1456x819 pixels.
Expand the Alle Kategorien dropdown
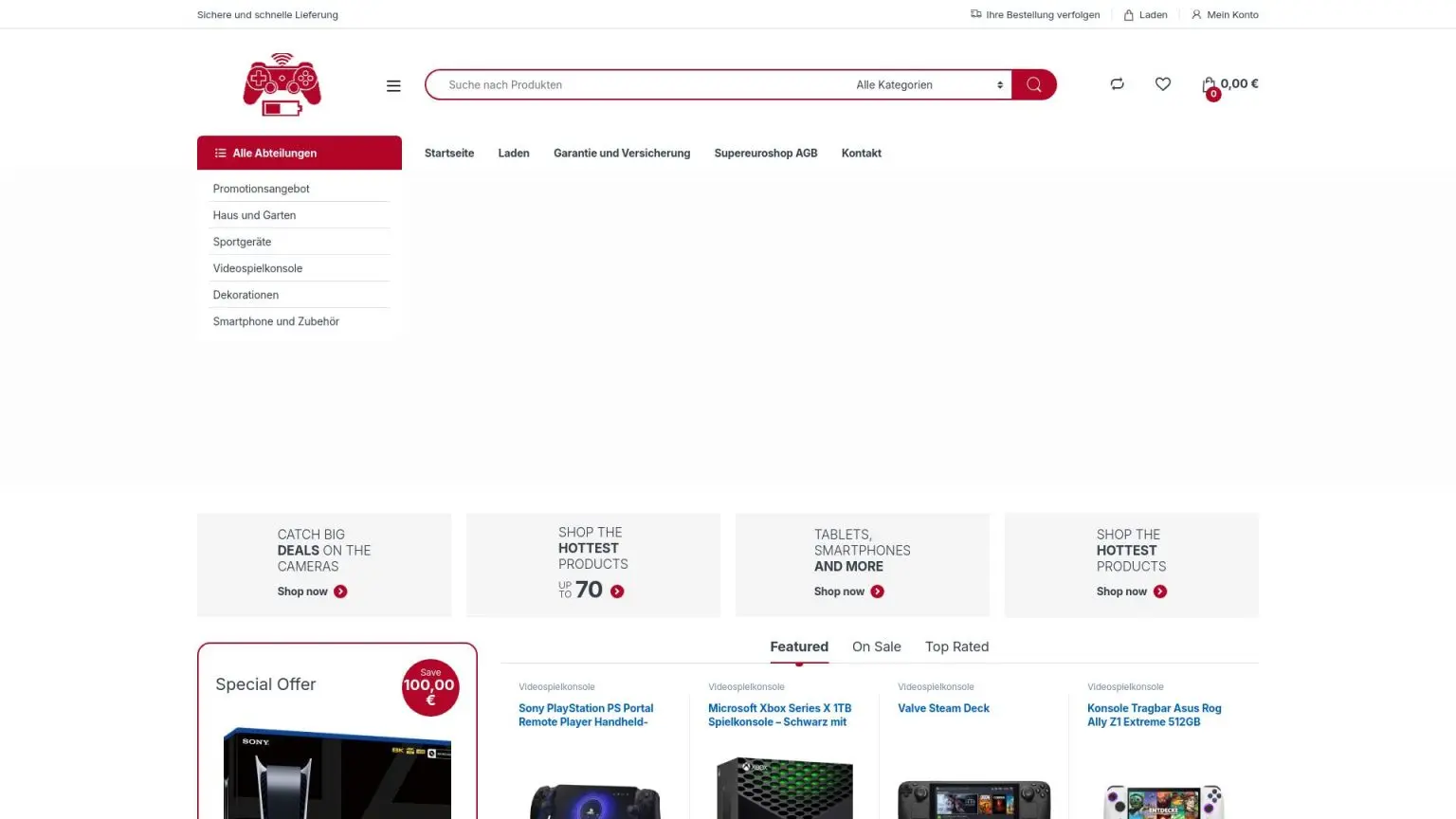point(927,85)
